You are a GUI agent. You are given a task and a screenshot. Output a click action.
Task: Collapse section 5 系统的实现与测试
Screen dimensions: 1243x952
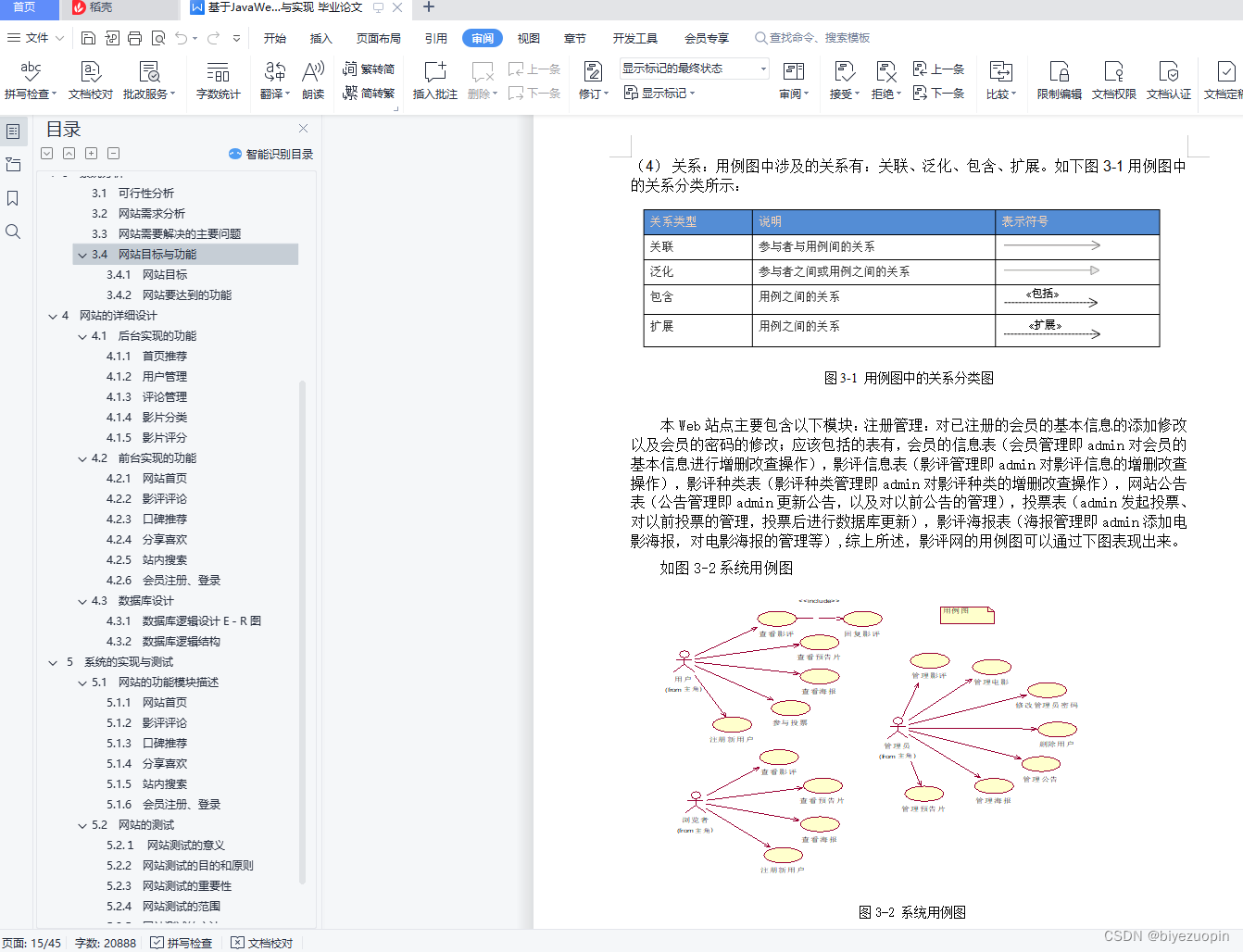(x=53, y=662)
